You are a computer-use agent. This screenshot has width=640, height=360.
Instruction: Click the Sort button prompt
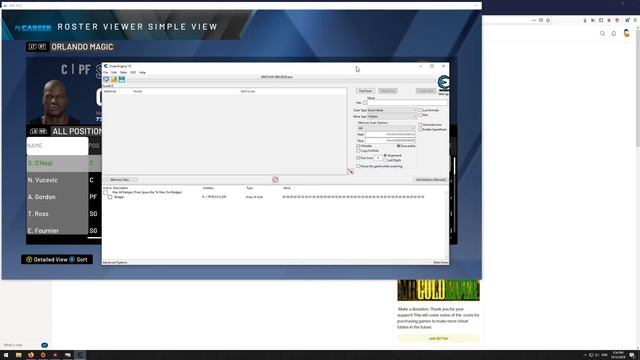pos(78,260)
